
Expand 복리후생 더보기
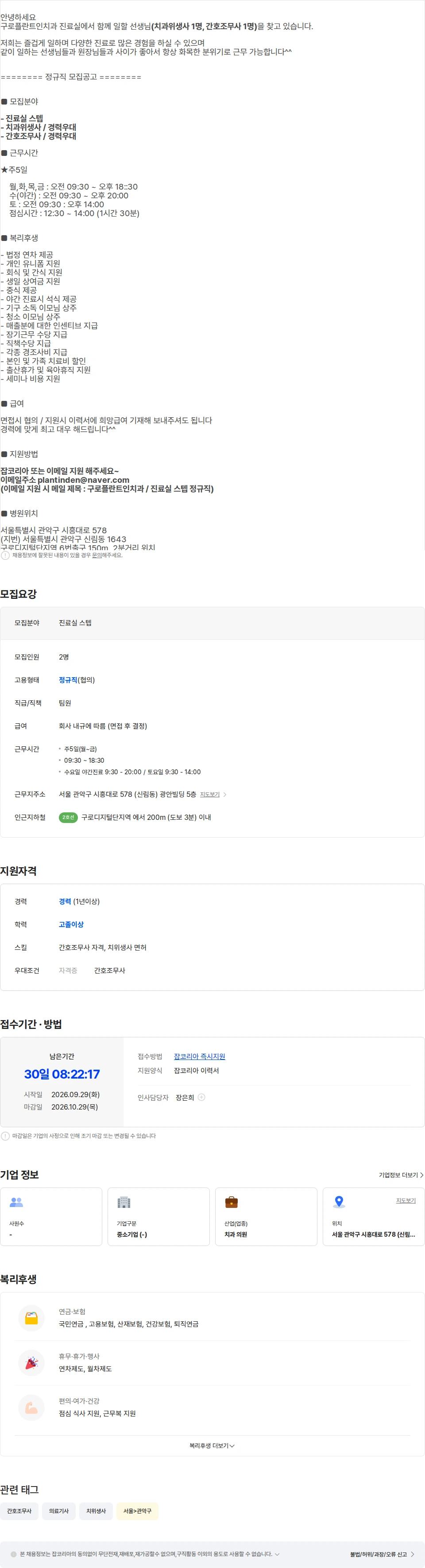(x=212, y=1446)
